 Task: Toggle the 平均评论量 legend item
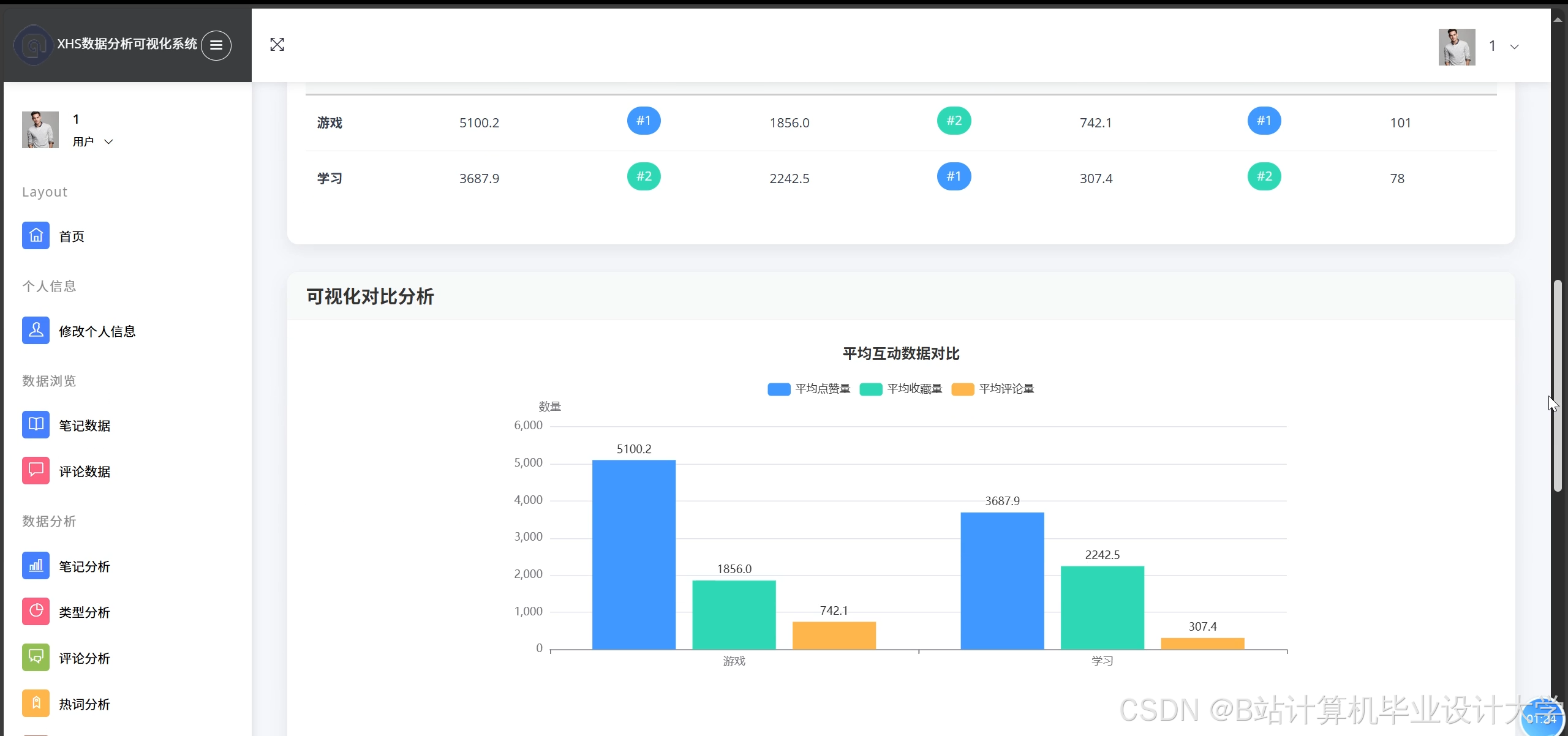pyautogui.click(x=992, y=389)
